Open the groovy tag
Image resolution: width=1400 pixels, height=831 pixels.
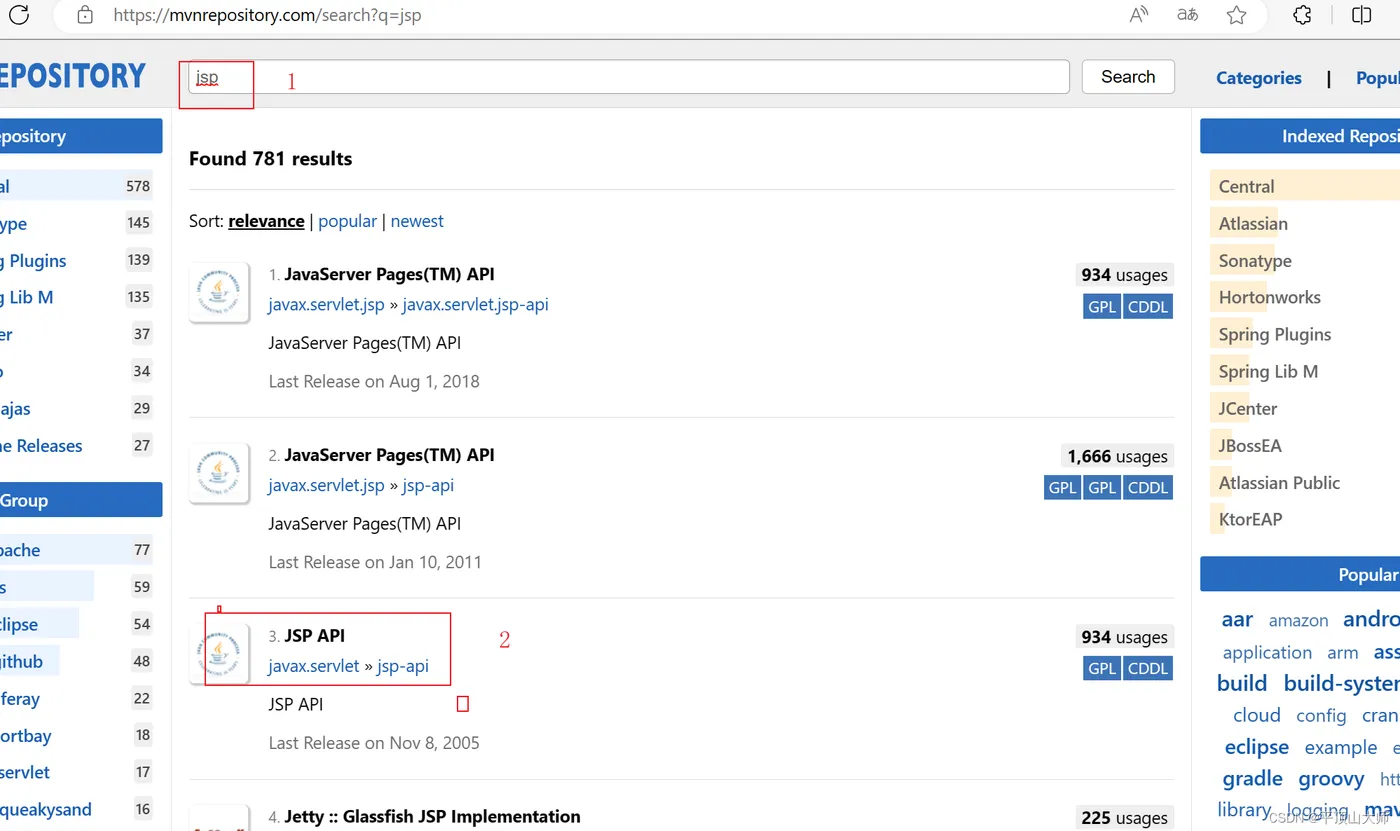coord(1331,778)
